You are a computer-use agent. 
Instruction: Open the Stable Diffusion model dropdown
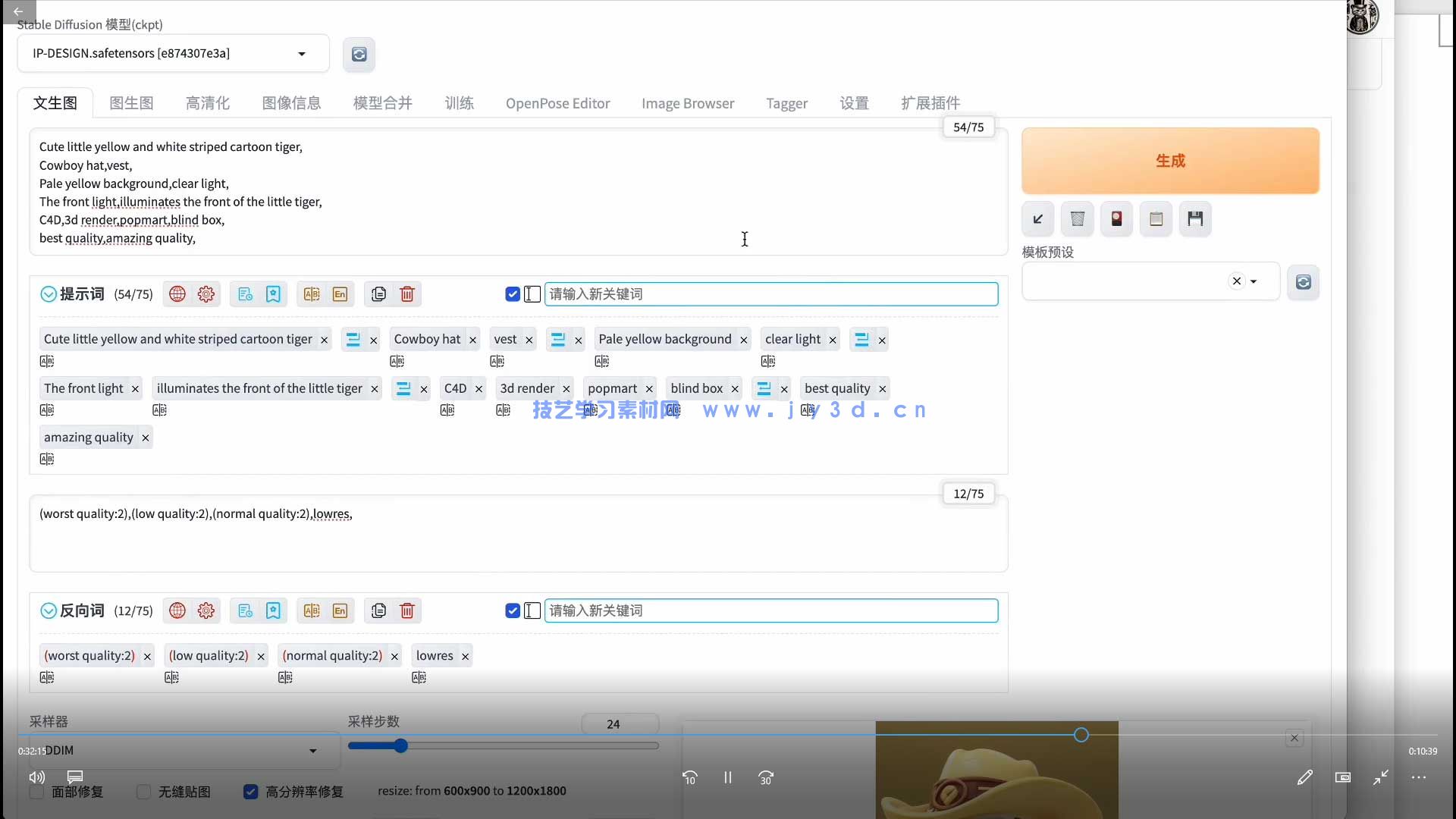point(301,53)
